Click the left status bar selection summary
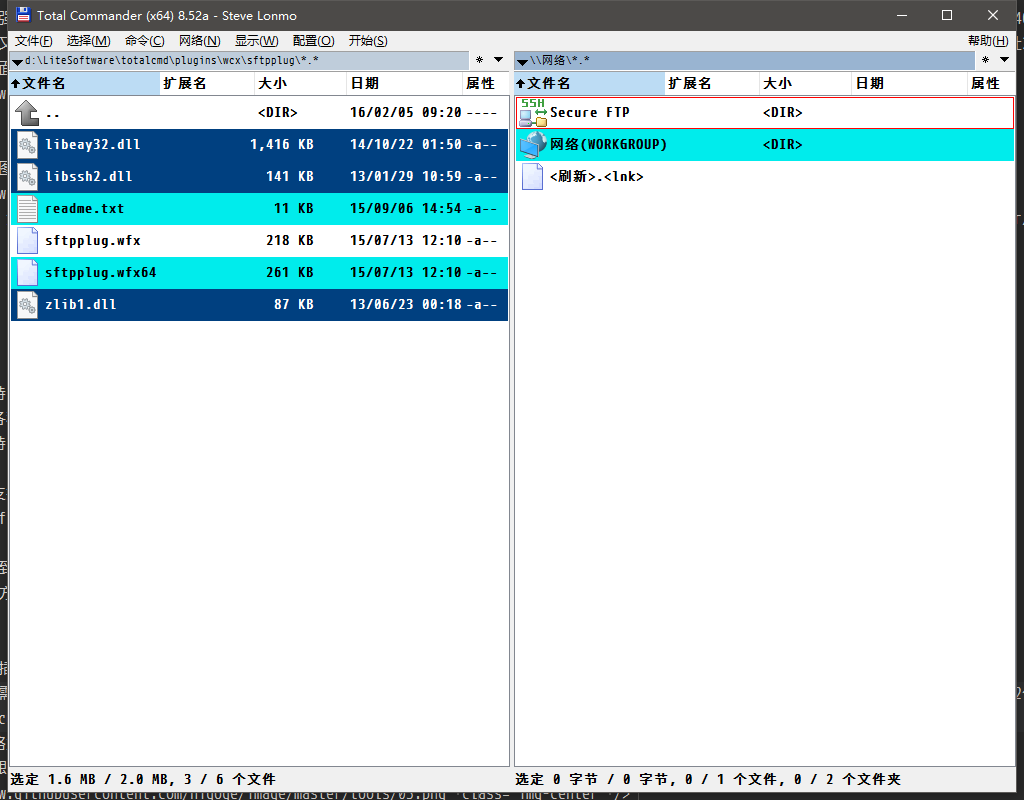The image size is (1024, 800). tap(143, 779)
